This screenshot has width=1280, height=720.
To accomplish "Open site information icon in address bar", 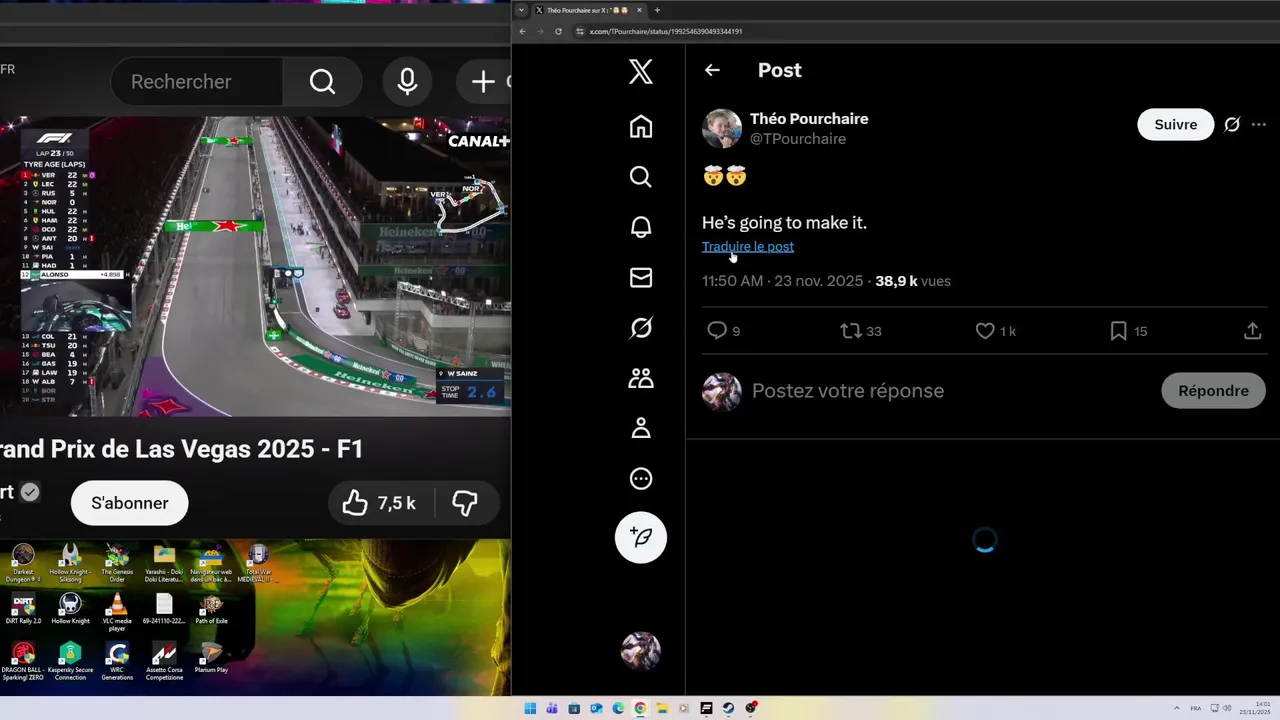I will (581, 31).
